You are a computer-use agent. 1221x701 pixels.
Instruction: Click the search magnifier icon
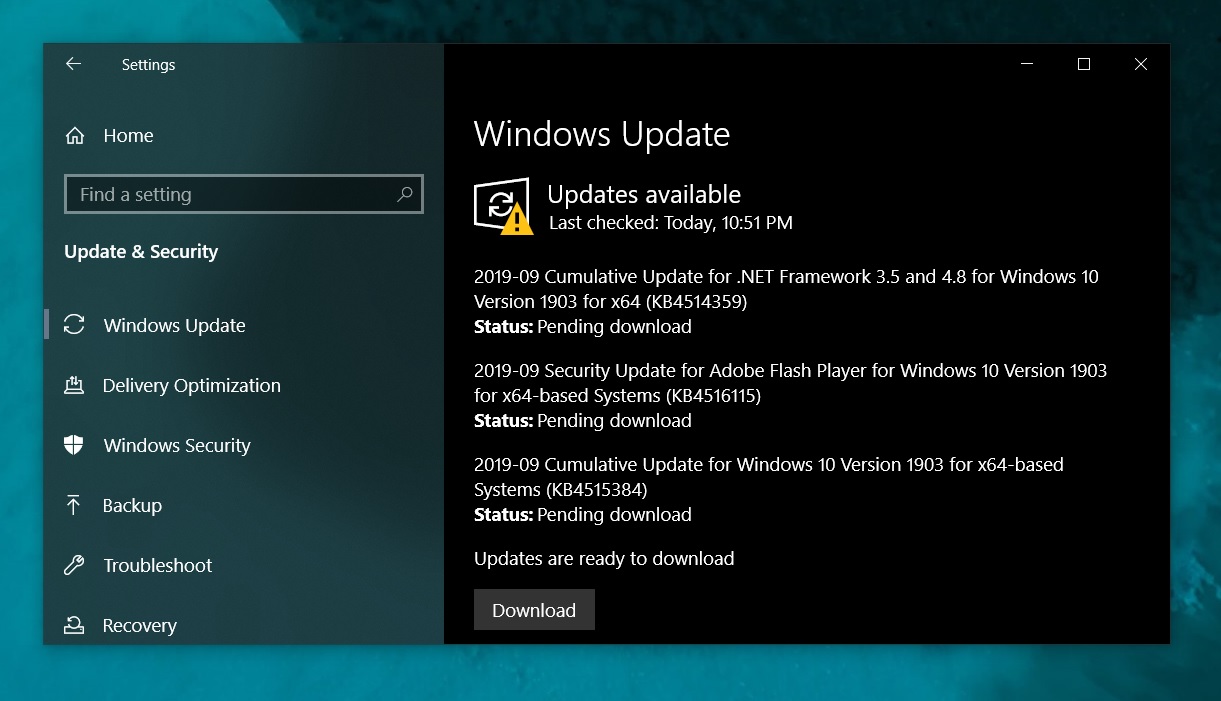click(405, 194)
